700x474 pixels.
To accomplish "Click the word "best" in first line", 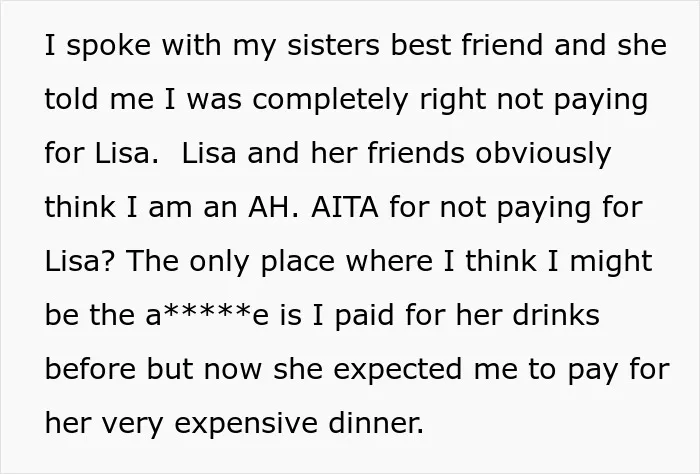I will (x=420, y=45).
